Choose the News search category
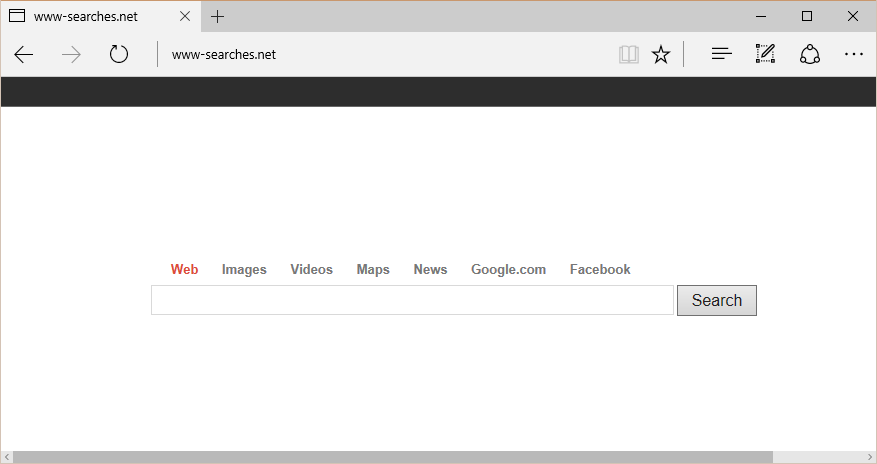Screen dimensions: 877x464 click(430, 269)
